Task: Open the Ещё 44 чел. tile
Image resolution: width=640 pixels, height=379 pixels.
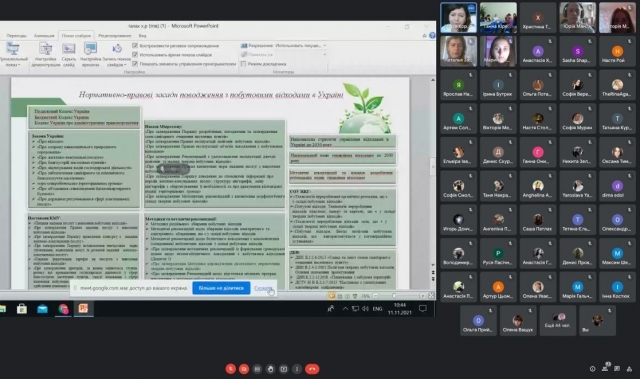Action: (557, 320)
